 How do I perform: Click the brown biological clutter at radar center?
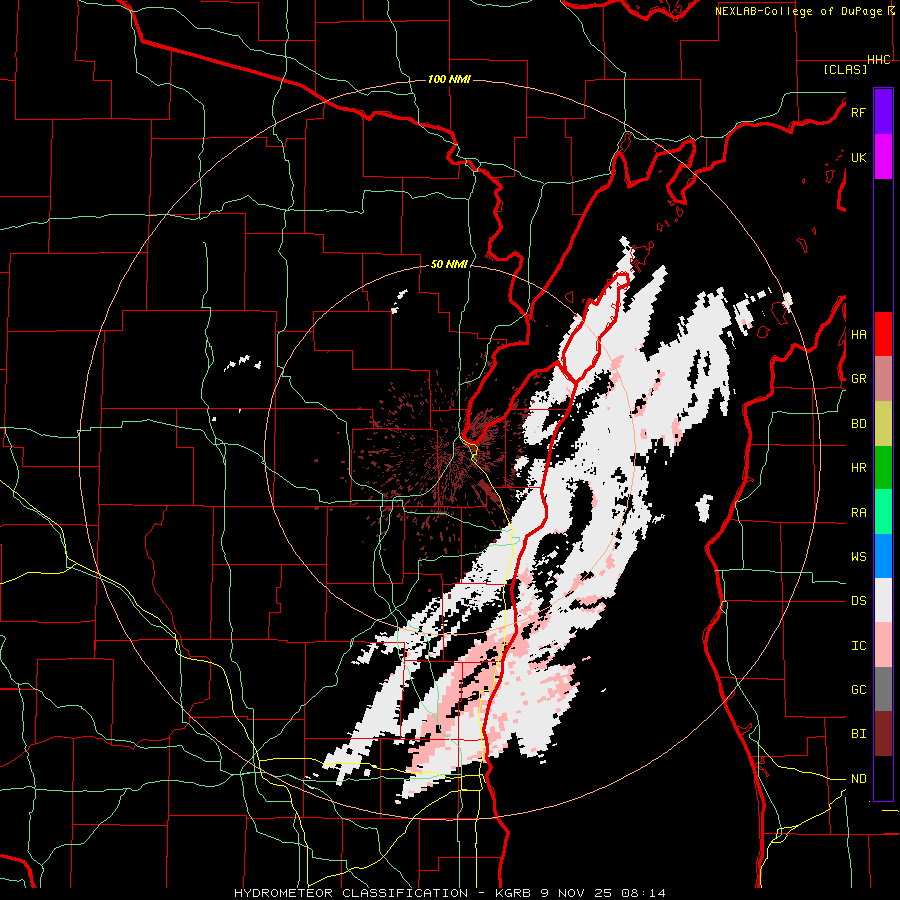(x=448, y=459)
